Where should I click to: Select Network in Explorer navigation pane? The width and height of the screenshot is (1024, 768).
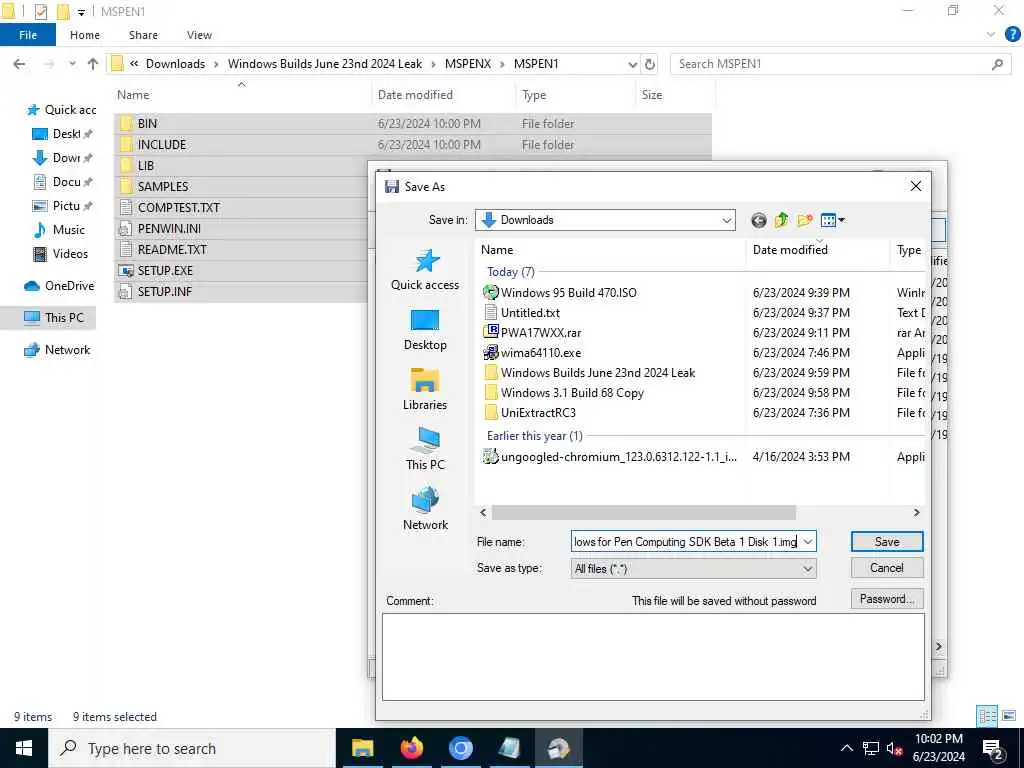(x=57, y=350)
